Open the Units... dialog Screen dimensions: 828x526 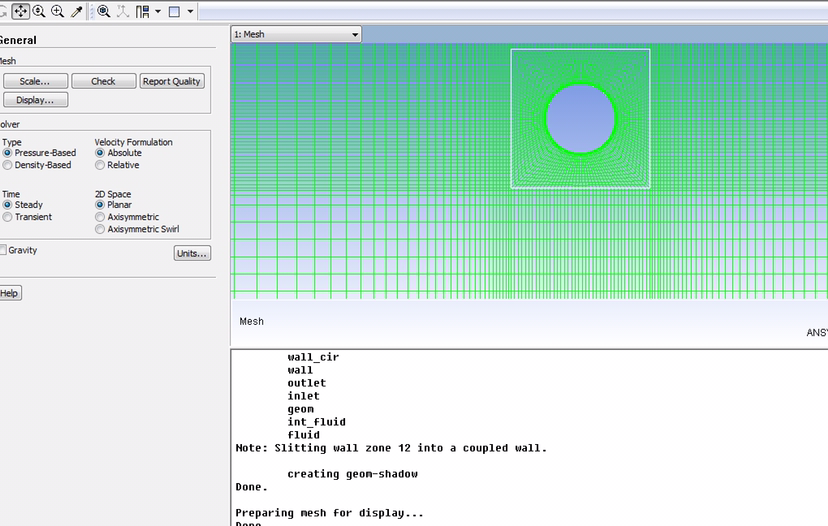point(192,254)
